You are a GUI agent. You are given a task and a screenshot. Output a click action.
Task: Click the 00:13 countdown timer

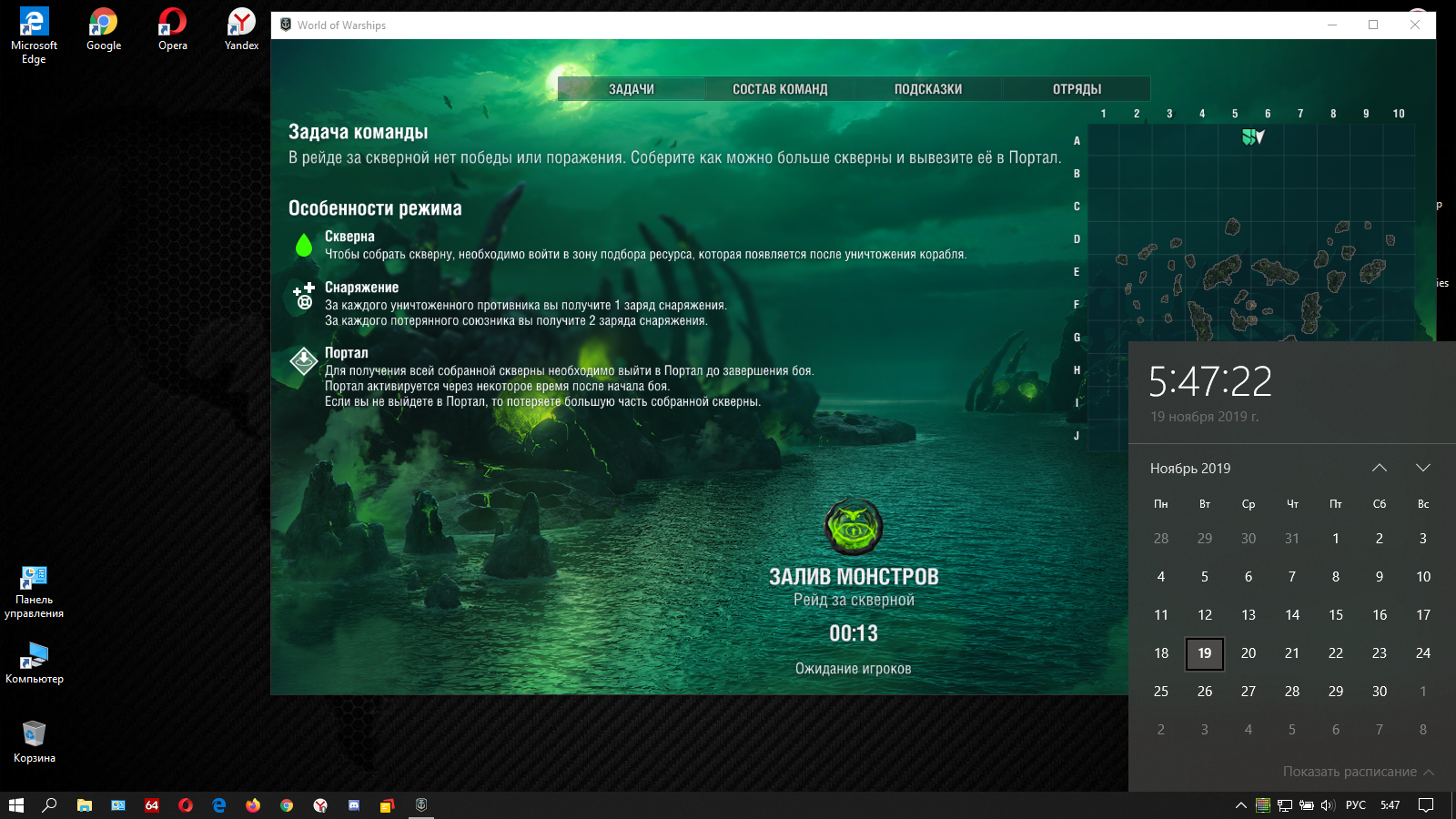854,633
